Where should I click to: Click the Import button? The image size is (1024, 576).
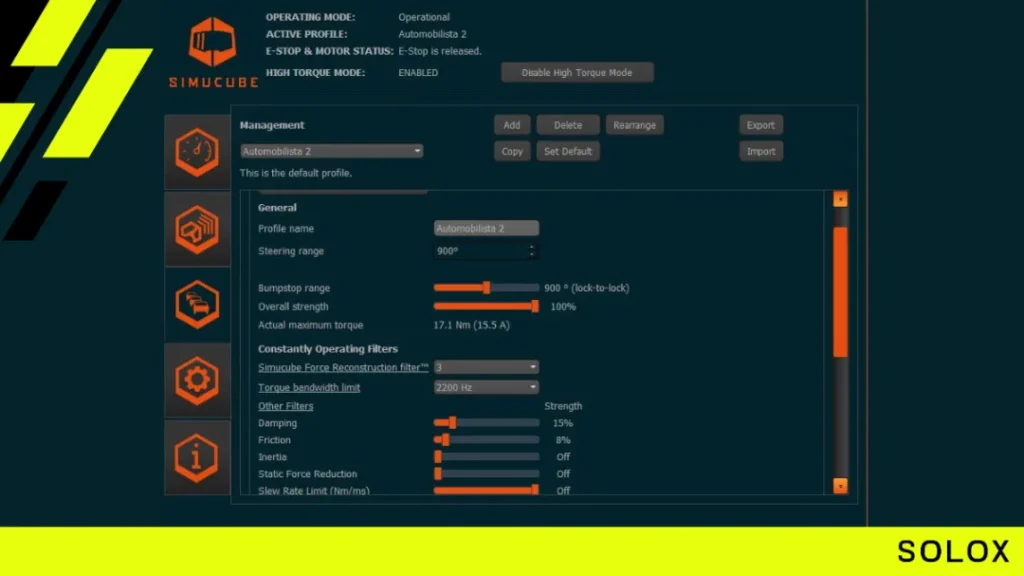click(760, 151)
